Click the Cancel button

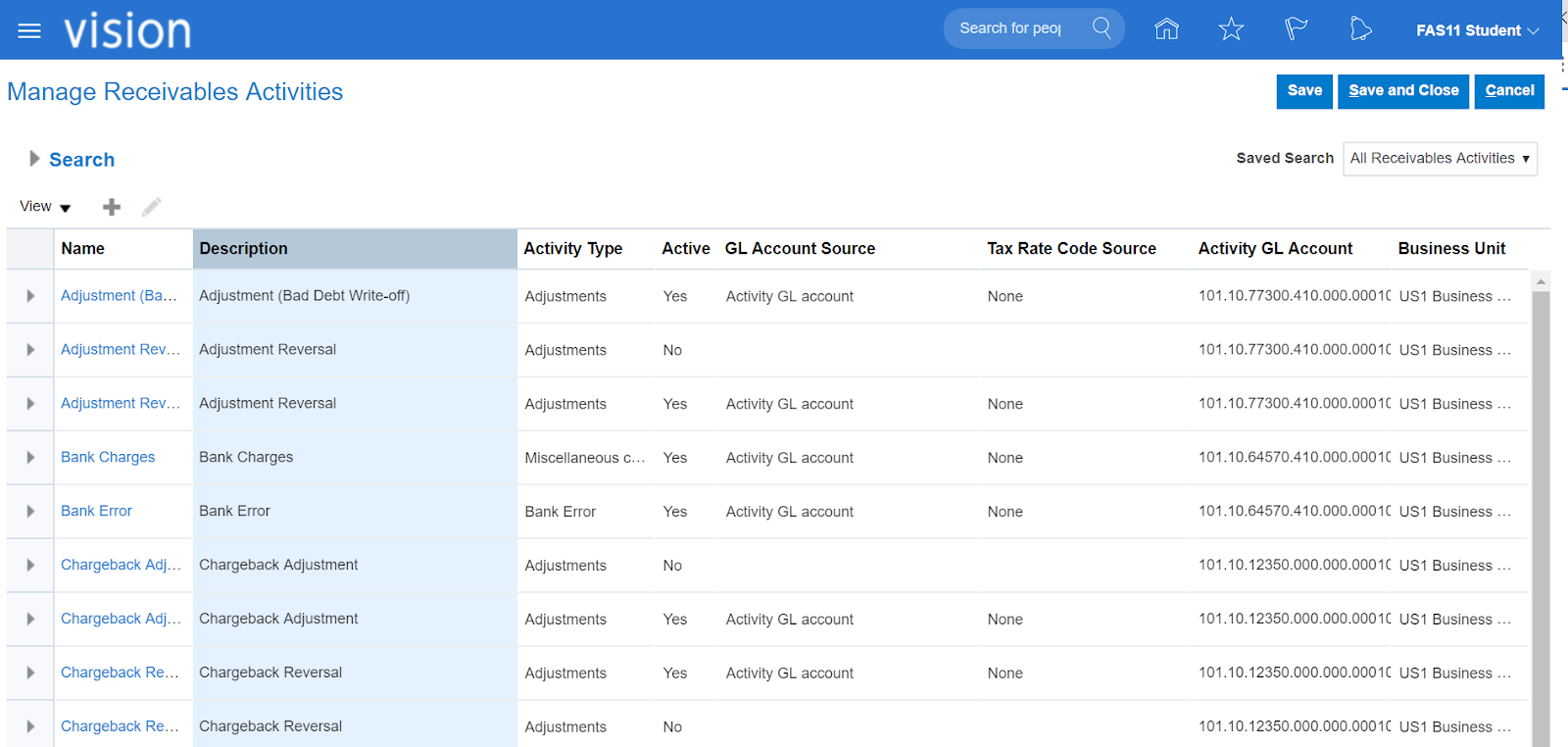click(x=1509, y=91)
